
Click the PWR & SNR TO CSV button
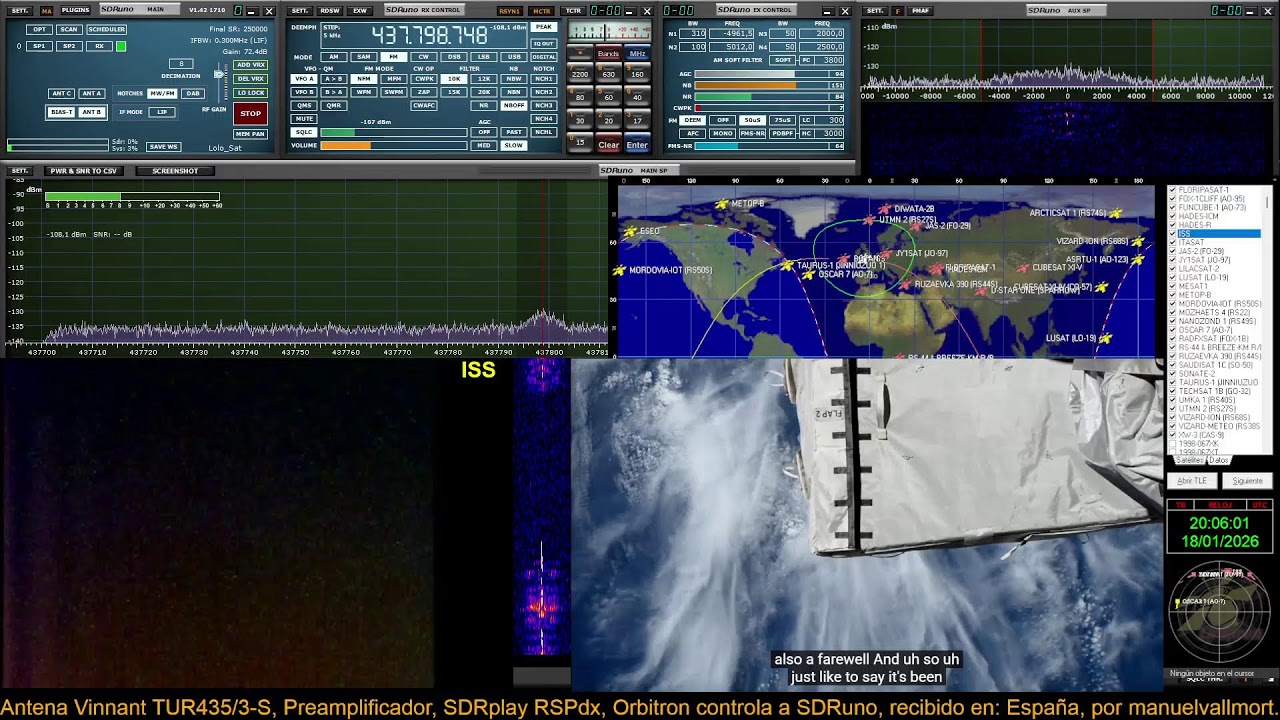[84, 171]
